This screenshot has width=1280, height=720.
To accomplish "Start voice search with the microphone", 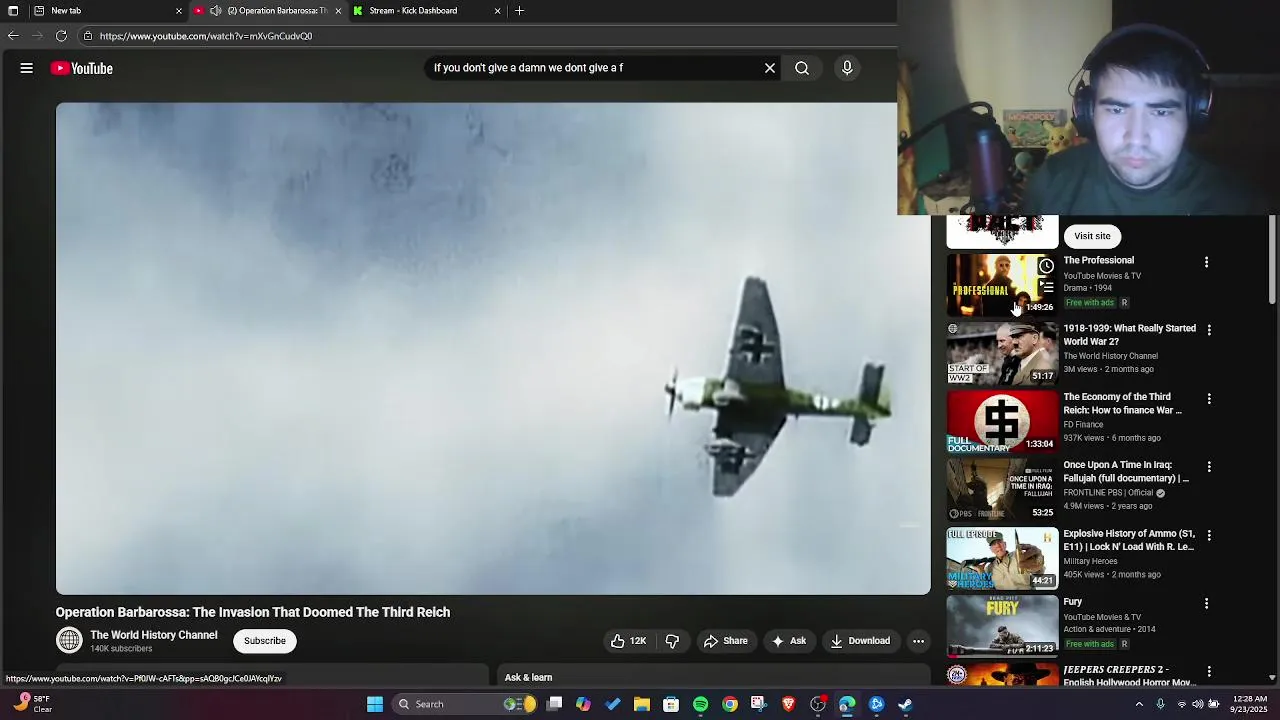I will (x=847, y=68).
